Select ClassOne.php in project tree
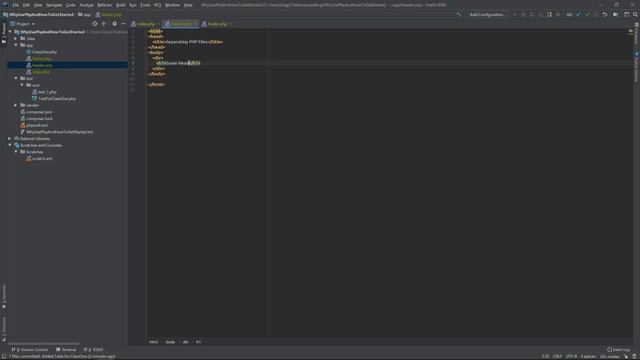This screenshot has height=360, width=640. [44, 52]
